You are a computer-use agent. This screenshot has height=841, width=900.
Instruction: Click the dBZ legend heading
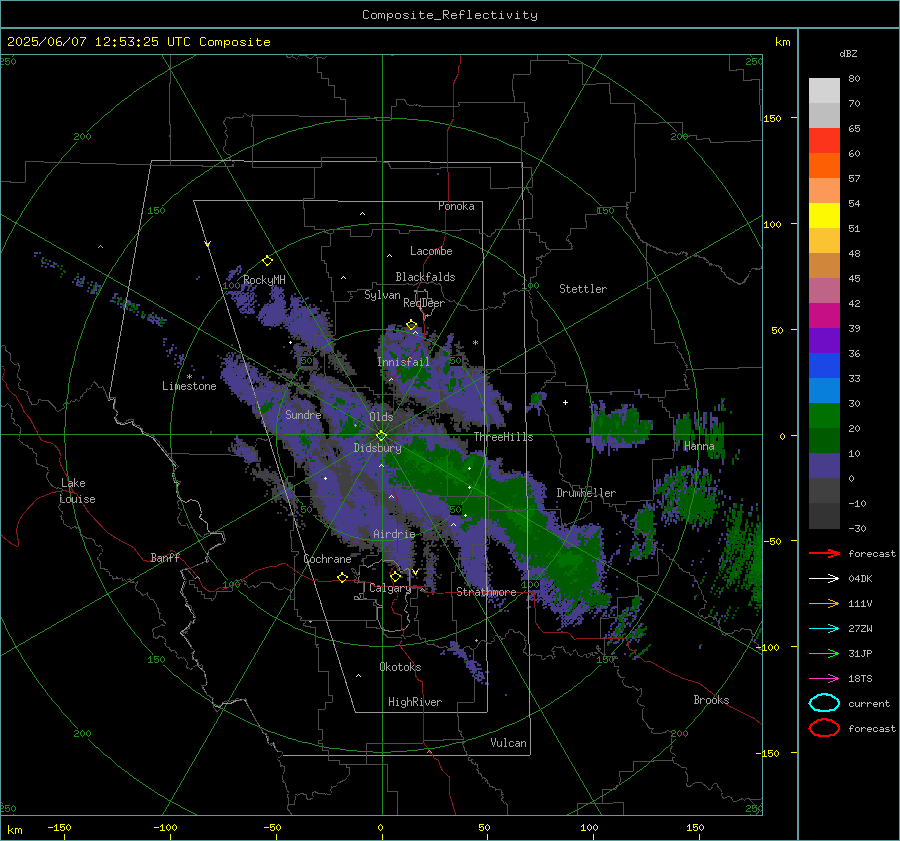(848, 53)
